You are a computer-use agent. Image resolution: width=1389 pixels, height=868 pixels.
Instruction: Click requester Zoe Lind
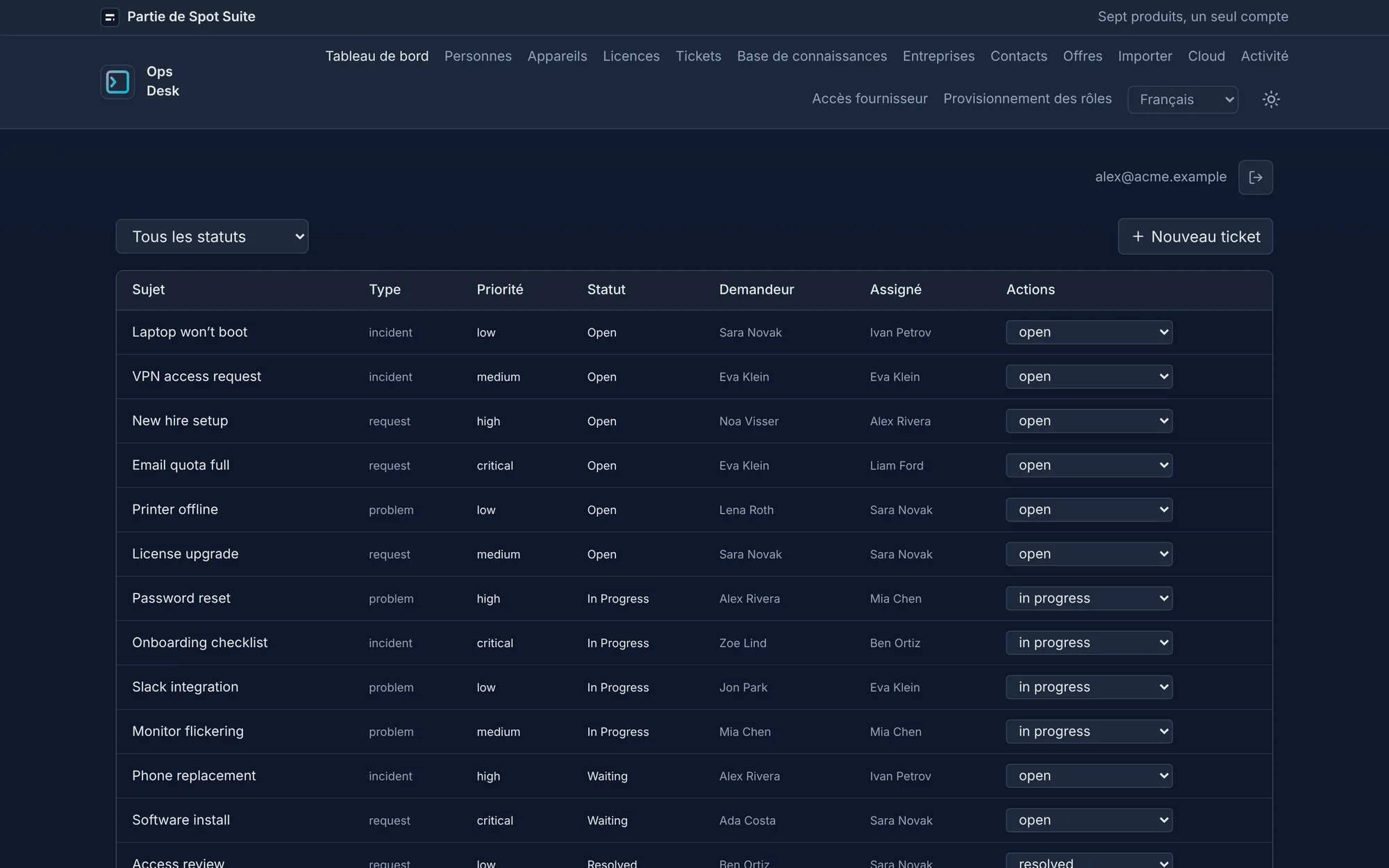pos(742,644)
